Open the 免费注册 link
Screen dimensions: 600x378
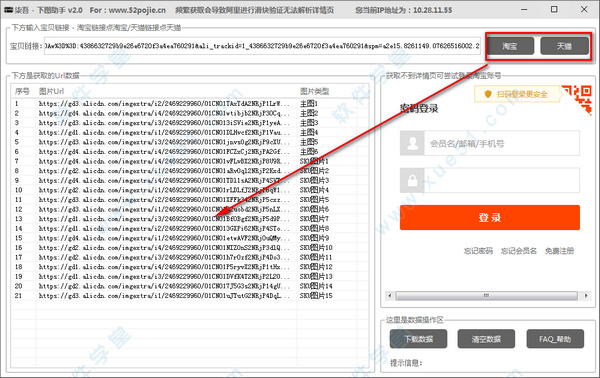click(559, 251)
